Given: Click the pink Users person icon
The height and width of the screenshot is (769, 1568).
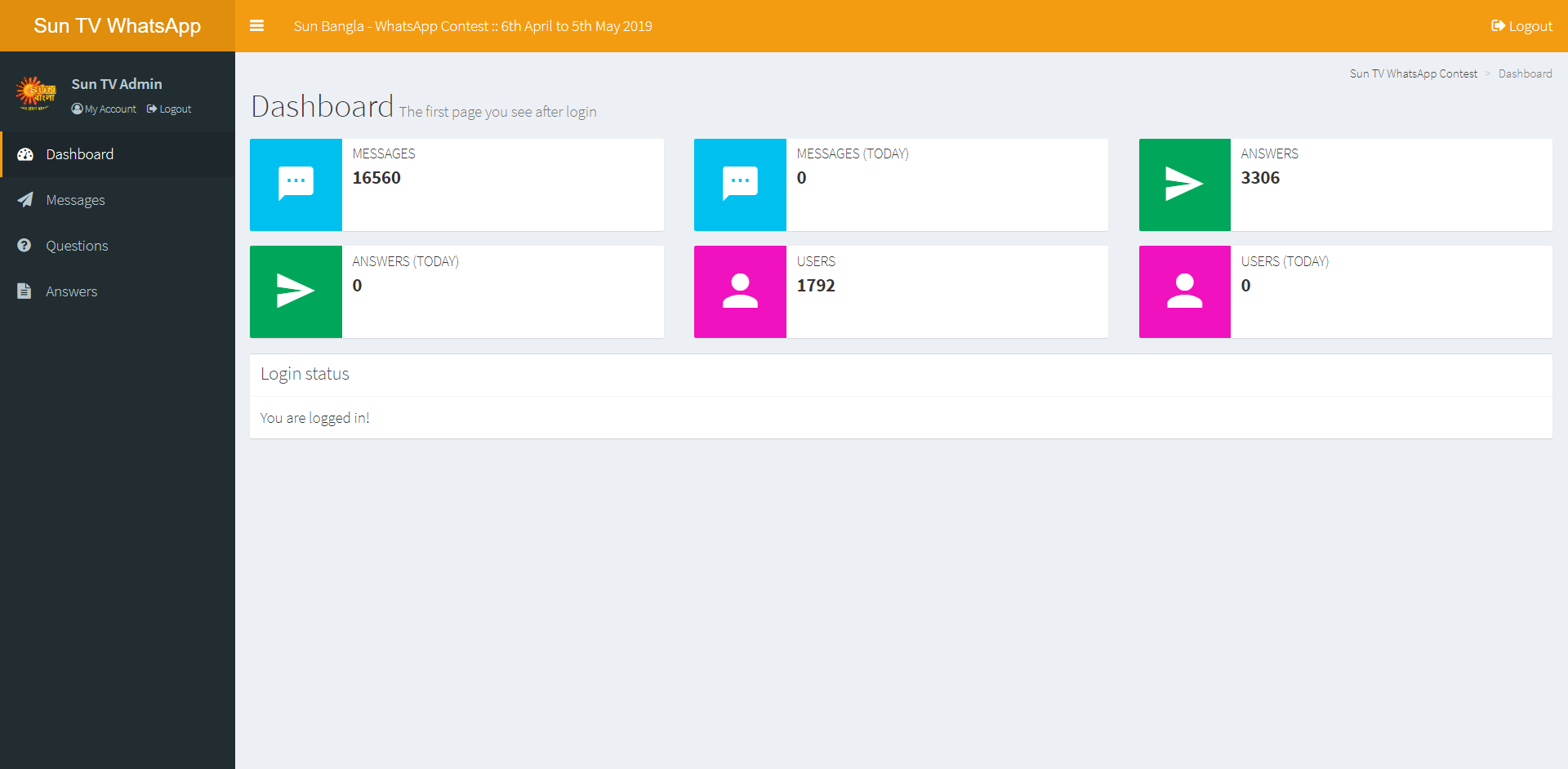Looking at the screenshot, I should (740, 291).
